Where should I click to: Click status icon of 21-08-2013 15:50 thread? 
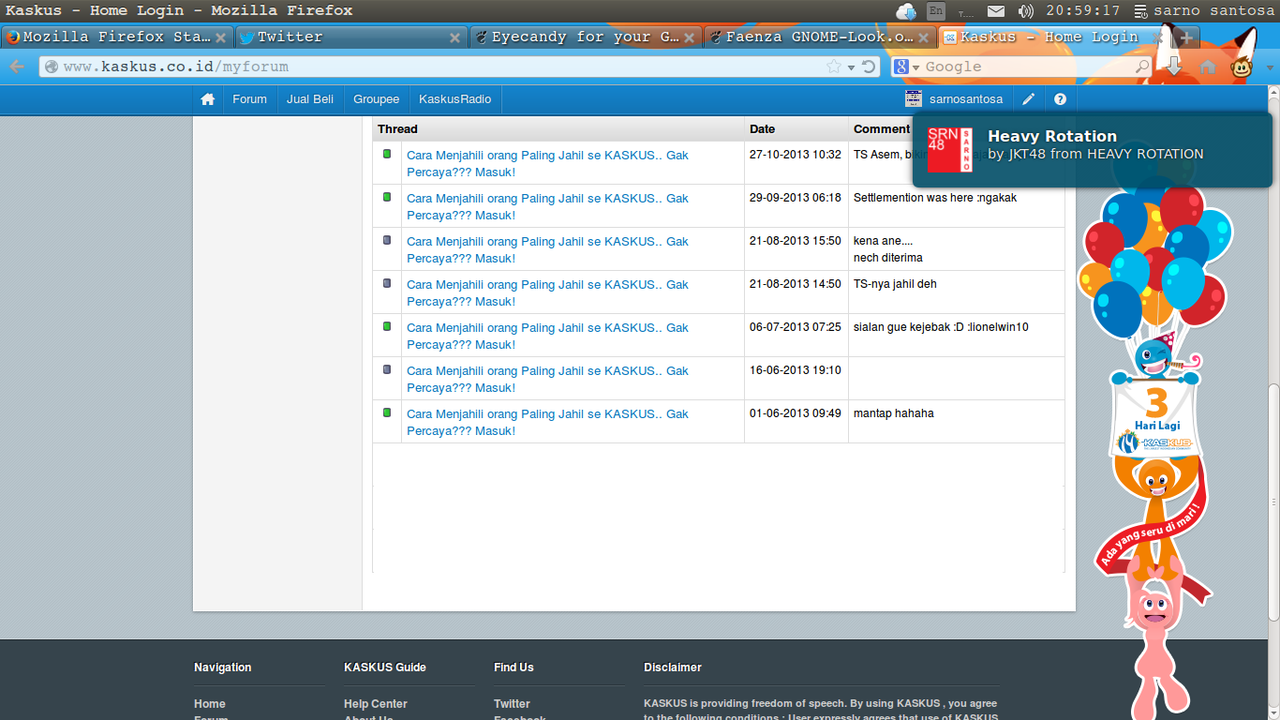tap(387, 240)
